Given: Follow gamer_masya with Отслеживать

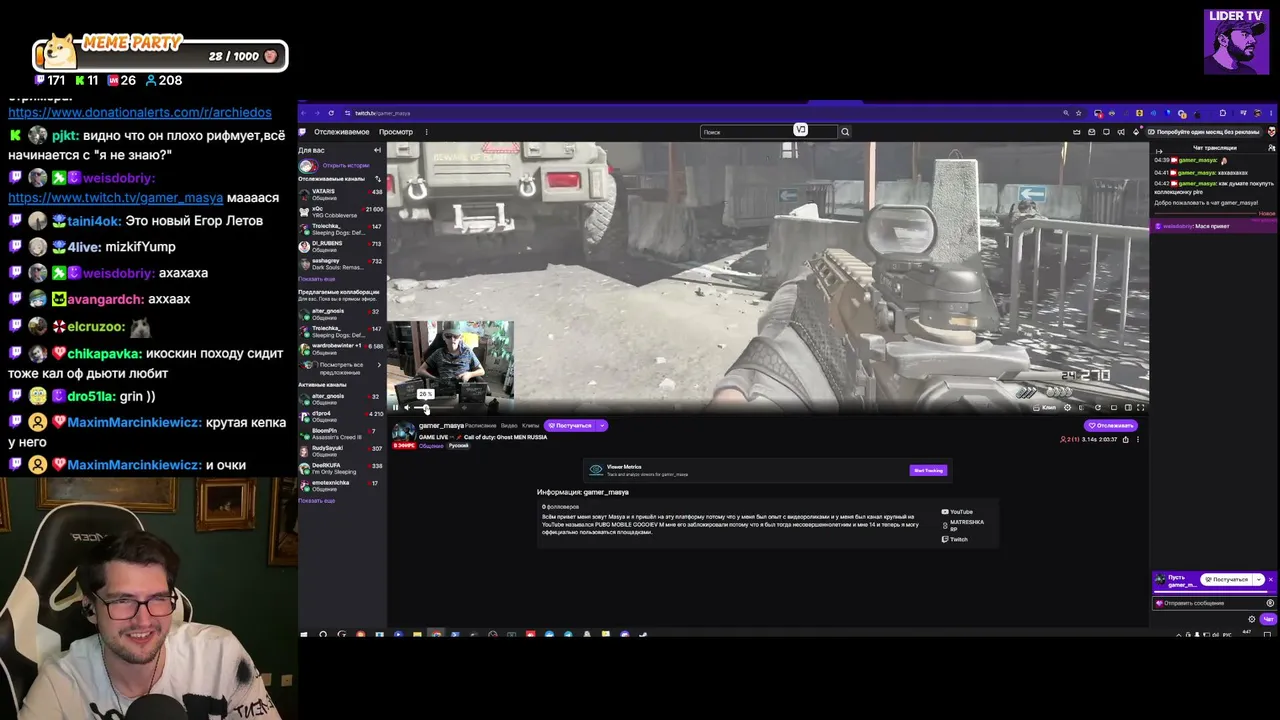Looking at the screenshot, I should (x=1110, y=426).
